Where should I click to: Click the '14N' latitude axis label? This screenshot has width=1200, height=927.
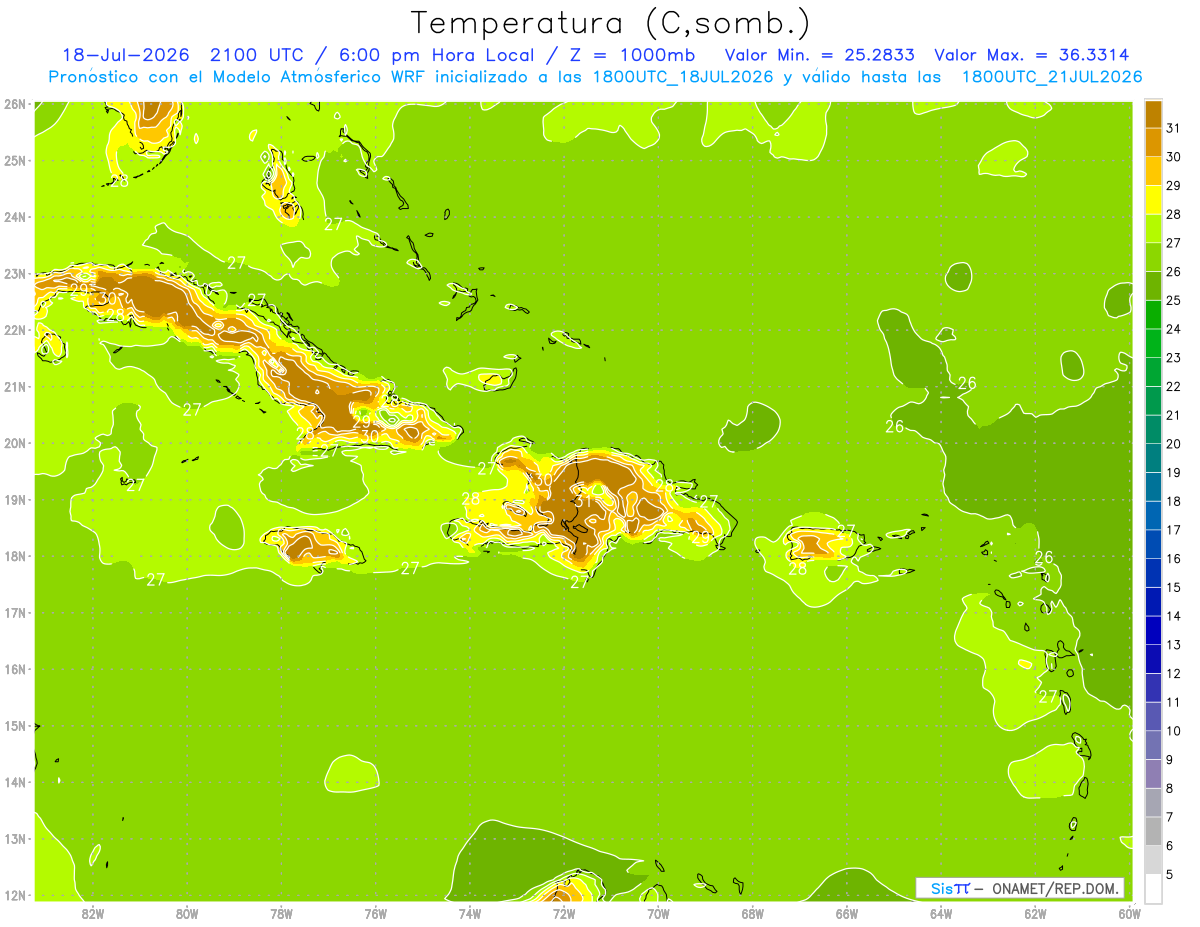pyautogui.click(x=14, y=782)
